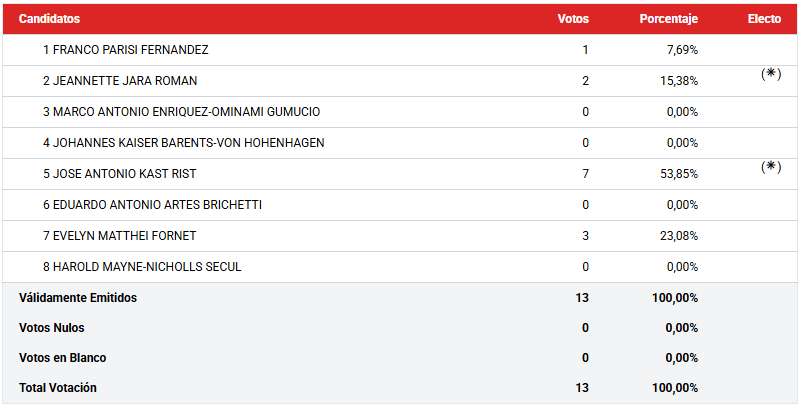Viewport: 802px width, 404px height.
Task: Click Harold Mayne-Nicholls Secul's name
Action: pyautogui.click(x=142, y=267)
